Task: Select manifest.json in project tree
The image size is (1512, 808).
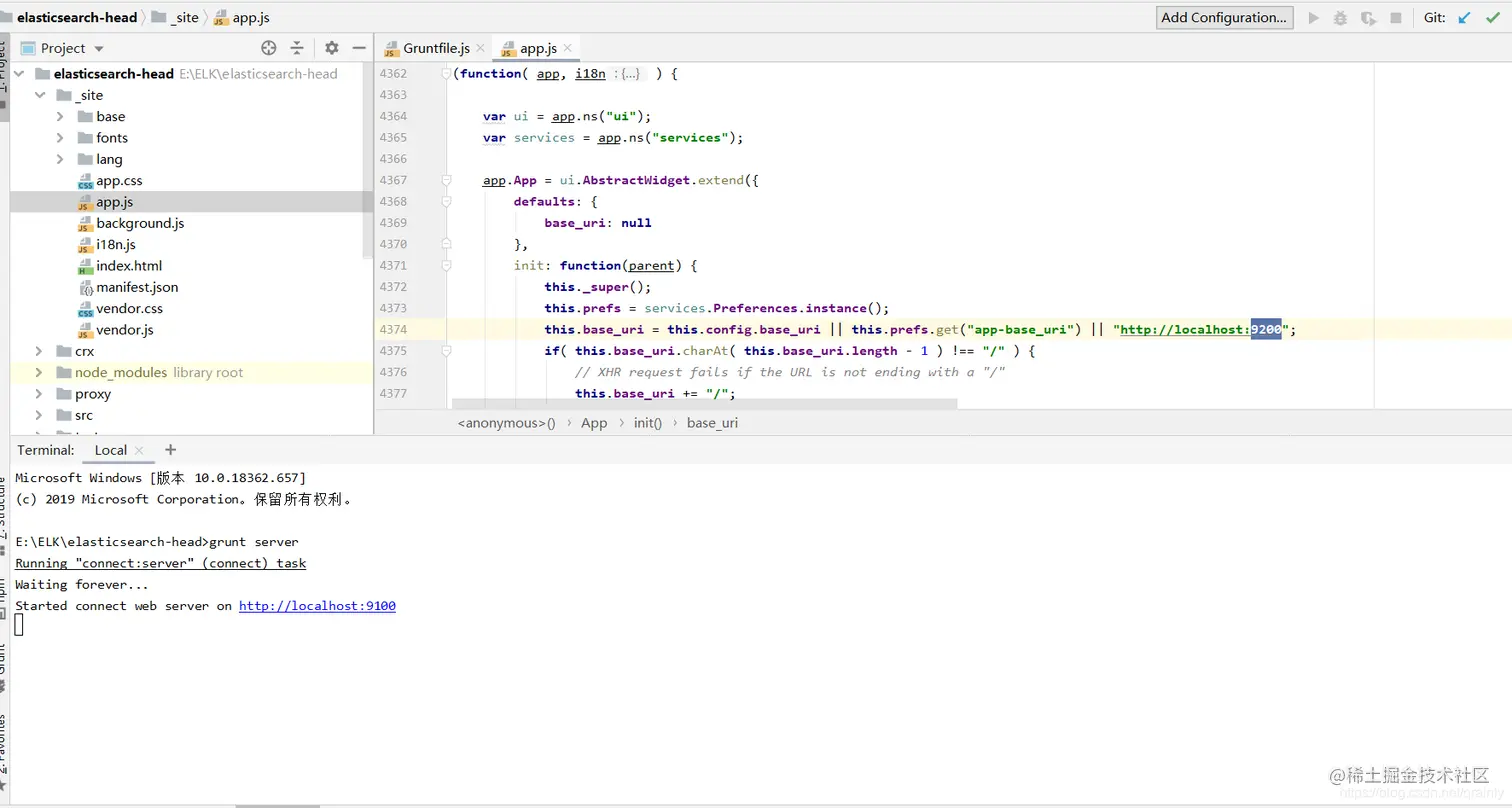Action: pos(137,287)
